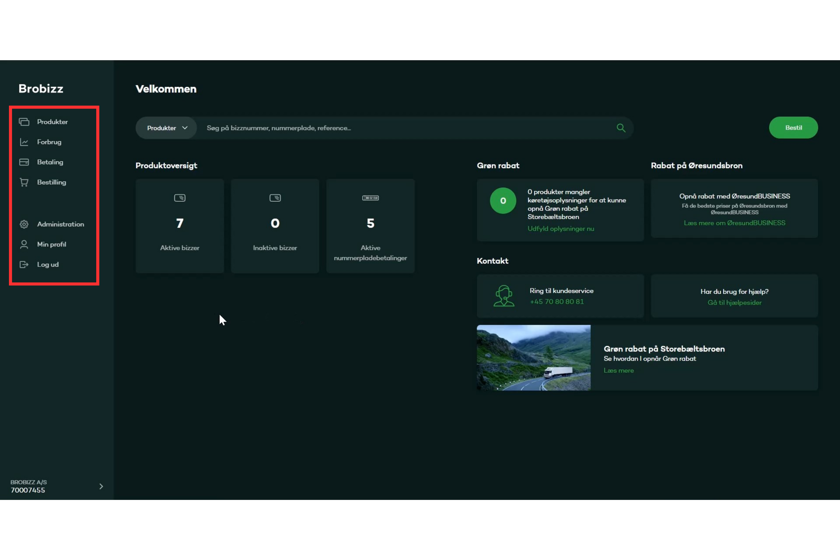The image size is (840, 560).
Task: Click the Administration gear icon
Action: click(x=24, y=224)
